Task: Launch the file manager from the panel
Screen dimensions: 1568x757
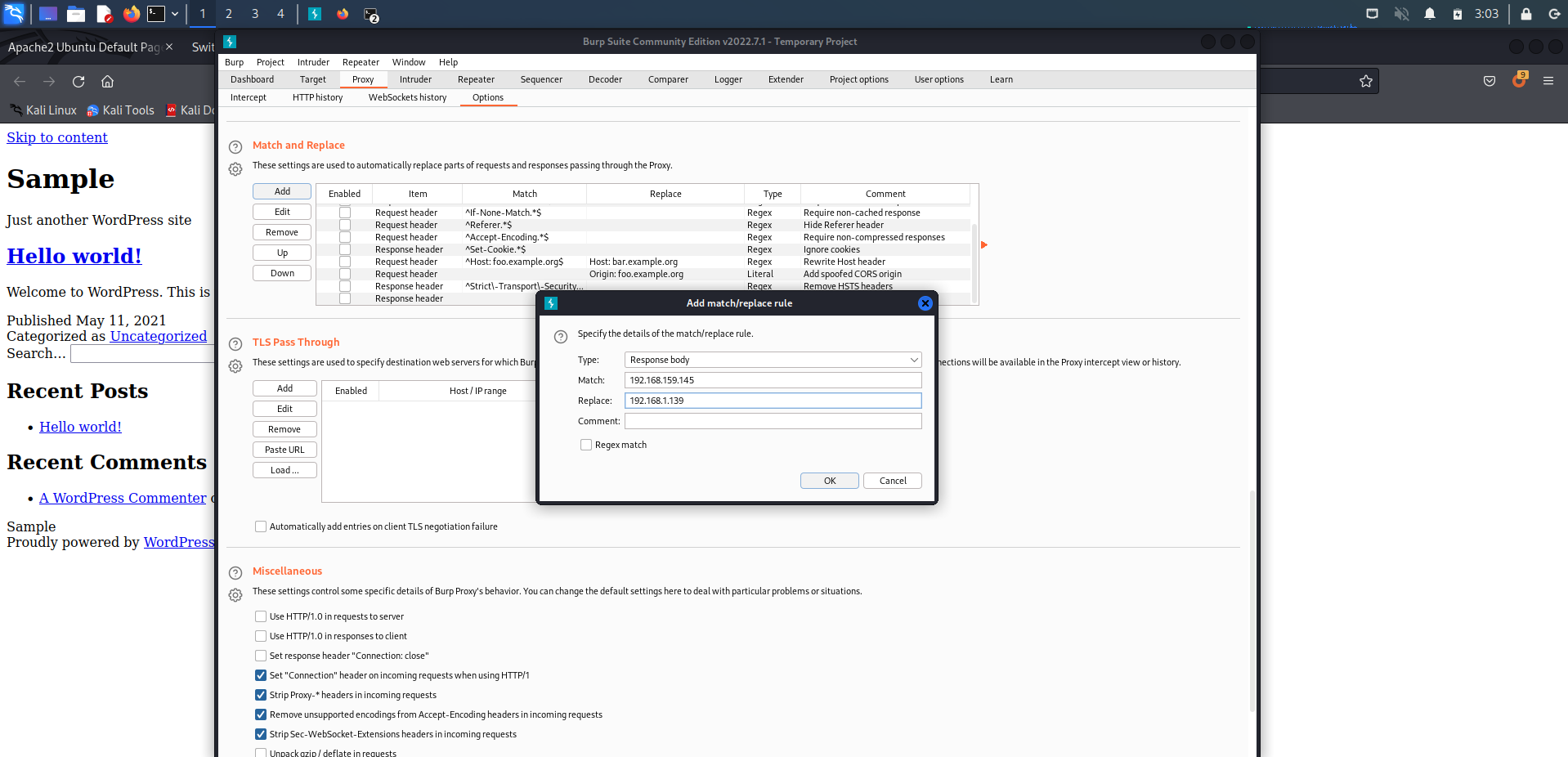Action: click(x=76, y=14)
